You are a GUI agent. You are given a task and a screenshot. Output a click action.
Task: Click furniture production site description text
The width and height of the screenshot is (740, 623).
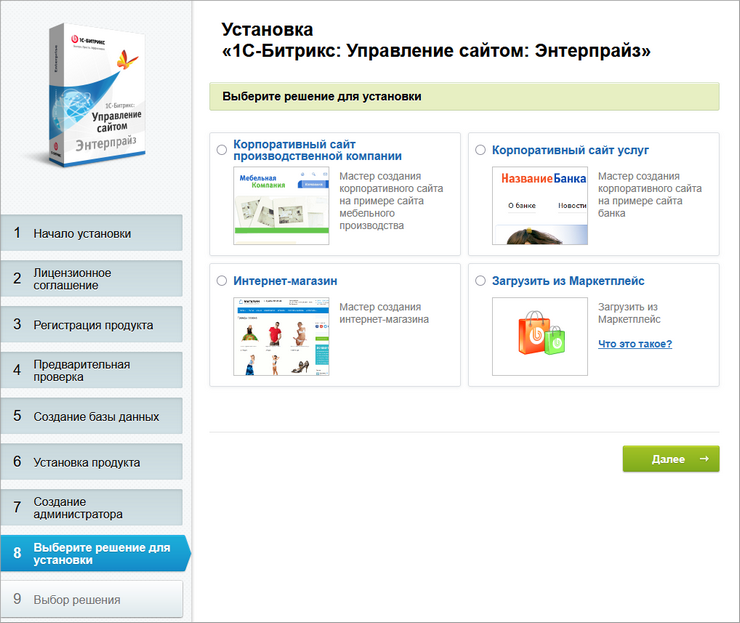[391, 201]
